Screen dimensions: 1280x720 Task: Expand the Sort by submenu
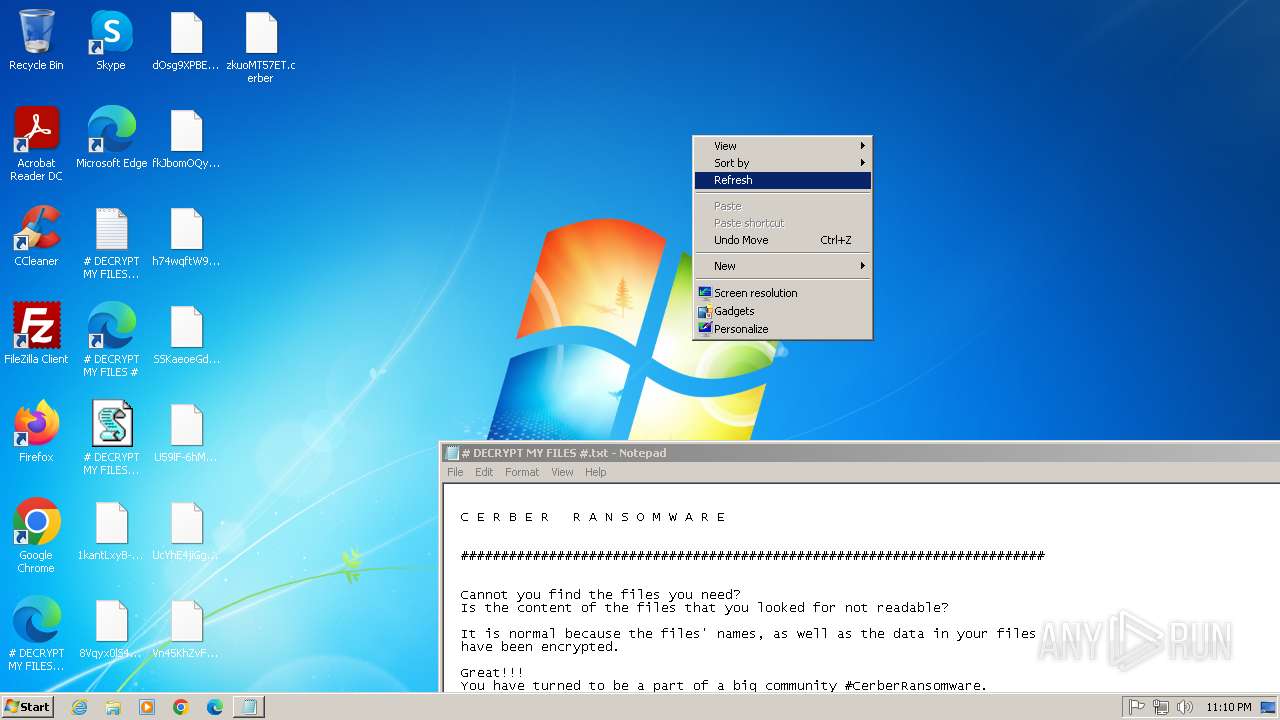click(x=783, y=163)
